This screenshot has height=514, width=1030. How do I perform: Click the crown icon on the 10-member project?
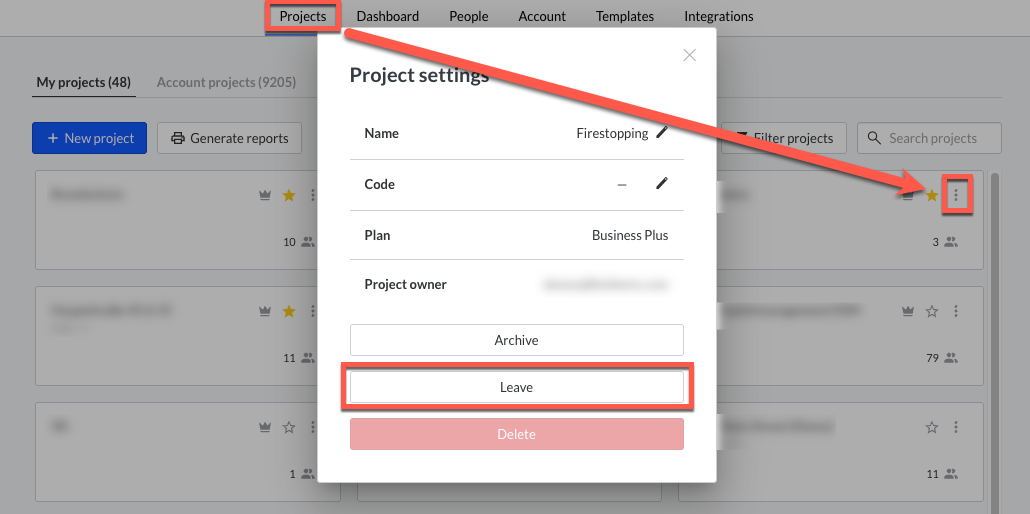coord(265,196)
